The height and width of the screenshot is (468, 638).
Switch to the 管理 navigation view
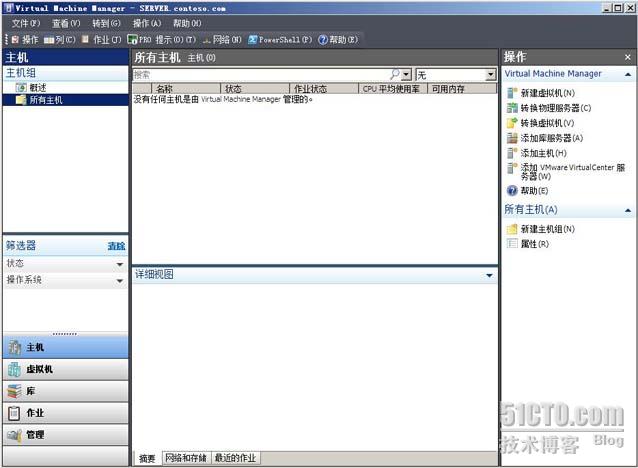(65, 435)
